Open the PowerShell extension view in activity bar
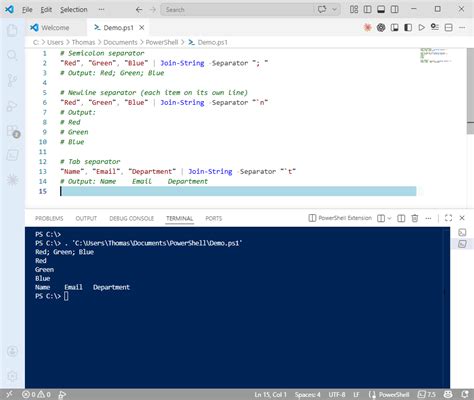 coord(12,155)
